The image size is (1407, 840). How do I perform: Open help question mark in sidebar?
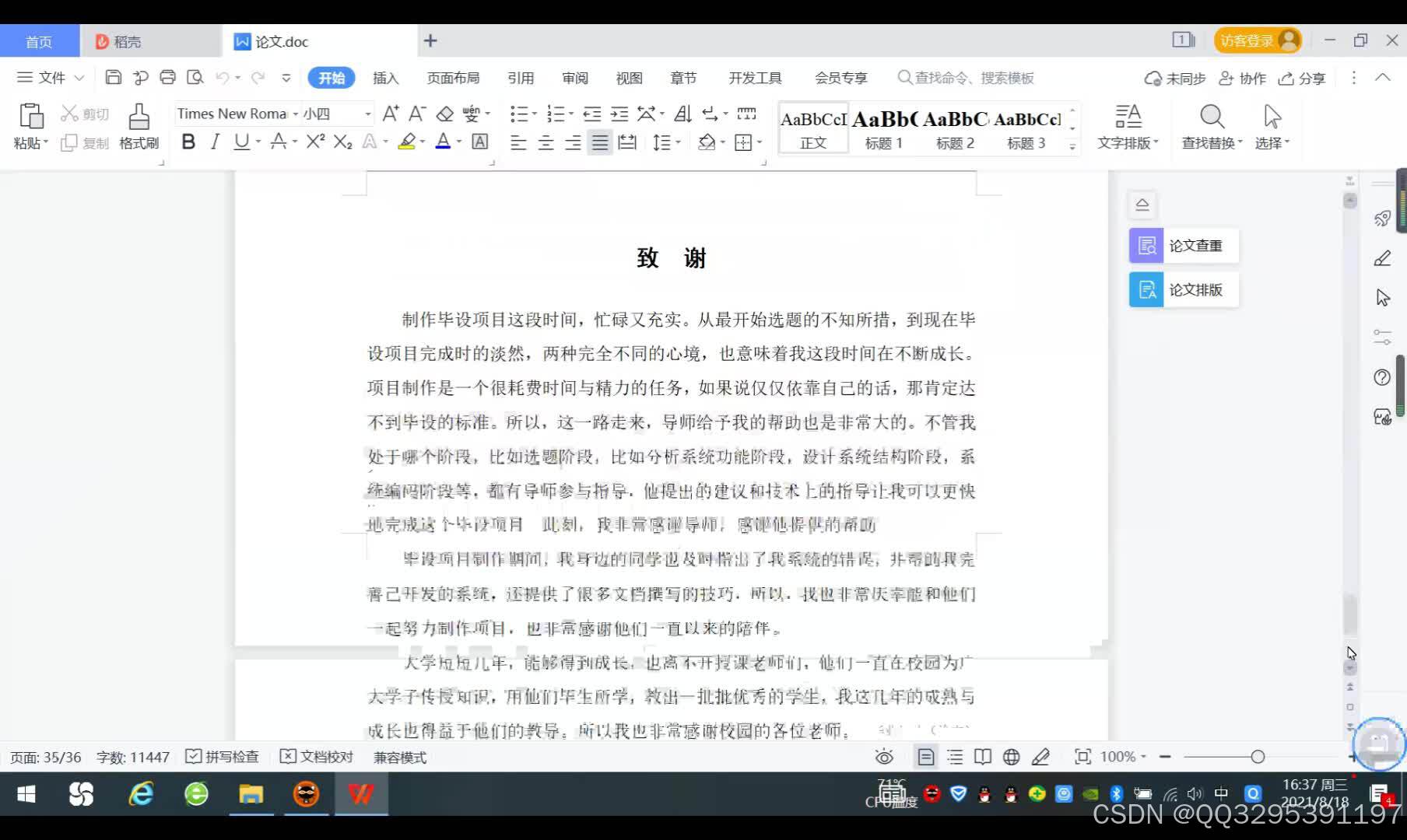(1382, 377)
